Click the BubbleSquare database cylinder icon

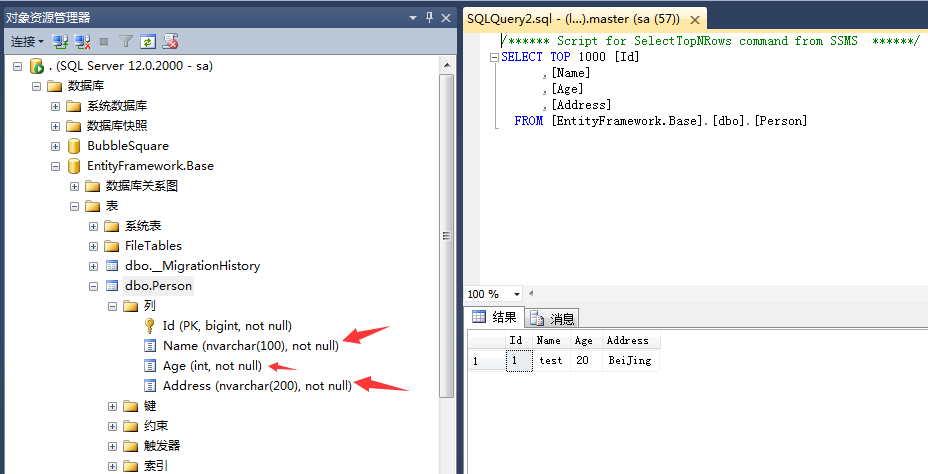pyautogui.click(x=73, y=146)
